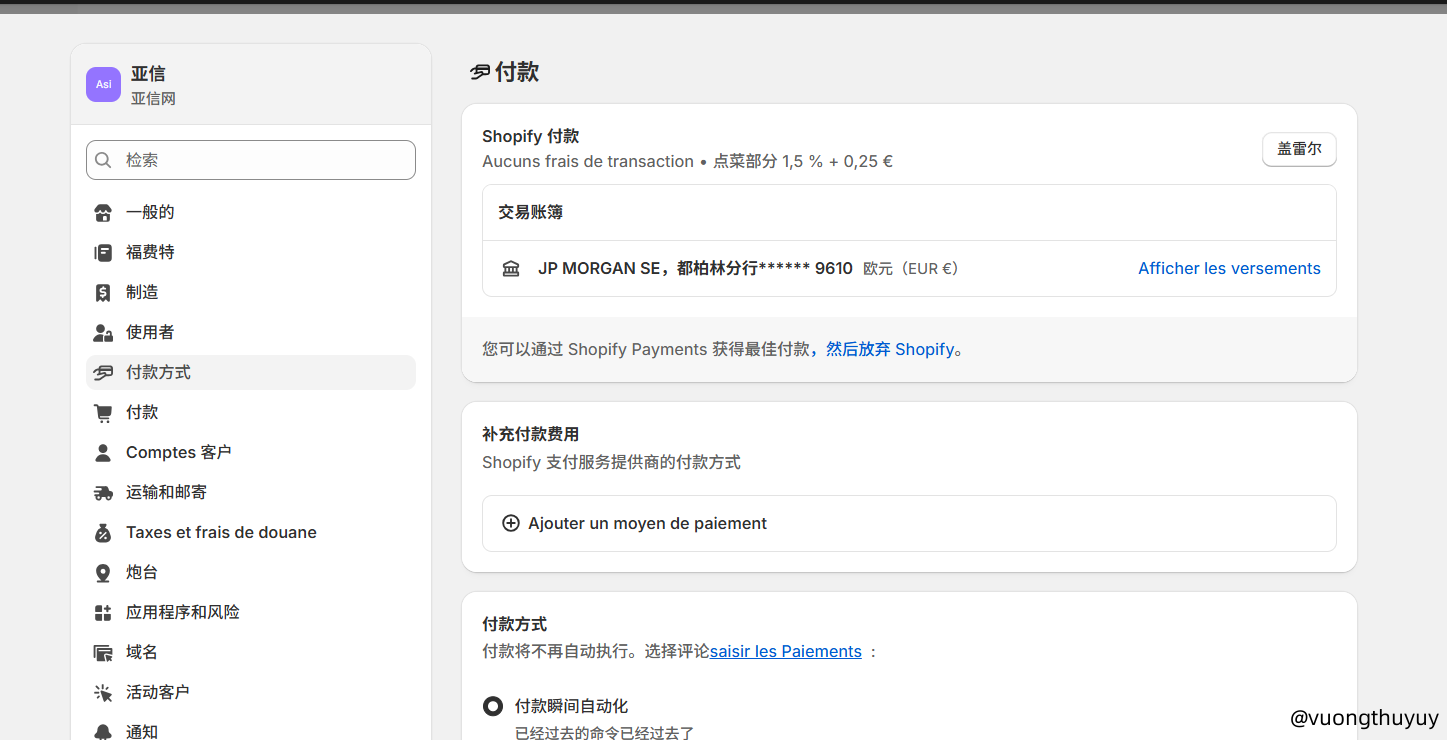Click the bank icon beside JP MORGAN SE
Image resolution: width=1447 pixels, height=740 pixels.
click(511, 269)
